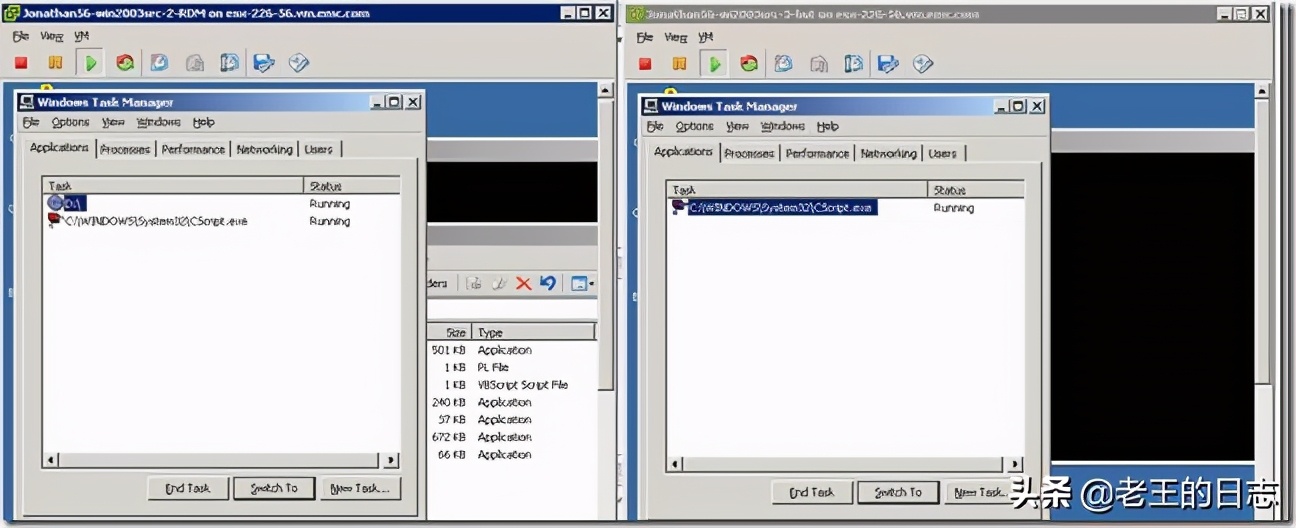Screen dimensions: 1296x528
Task: Click the Reset VM icon in right console
Action: pos(749,64)
